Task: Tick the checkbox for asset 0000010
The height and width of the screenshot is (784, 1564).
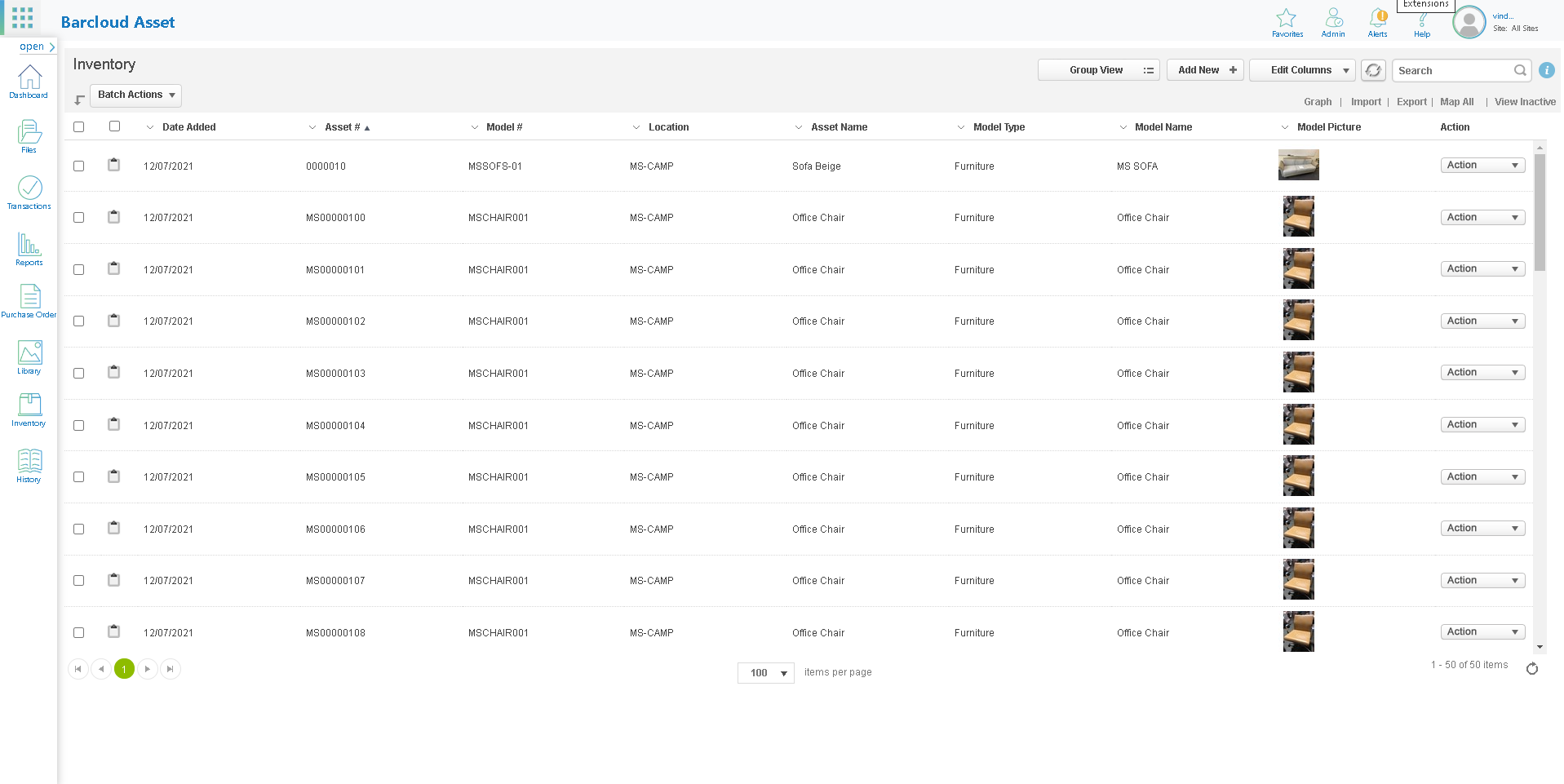Action: [x=79, y=166]
